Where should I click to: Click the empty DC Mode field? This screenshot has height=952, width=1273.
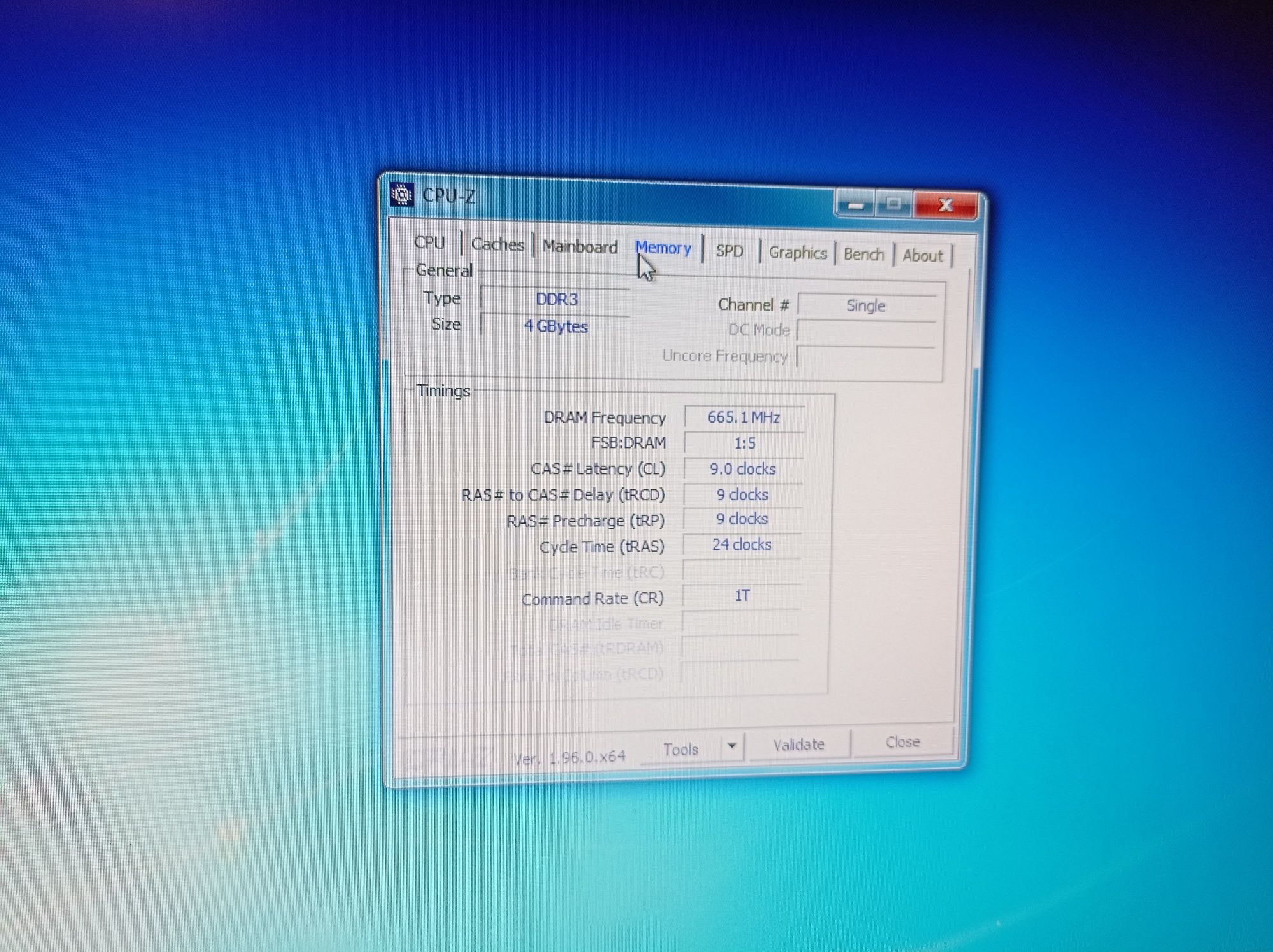coord(866,332)
